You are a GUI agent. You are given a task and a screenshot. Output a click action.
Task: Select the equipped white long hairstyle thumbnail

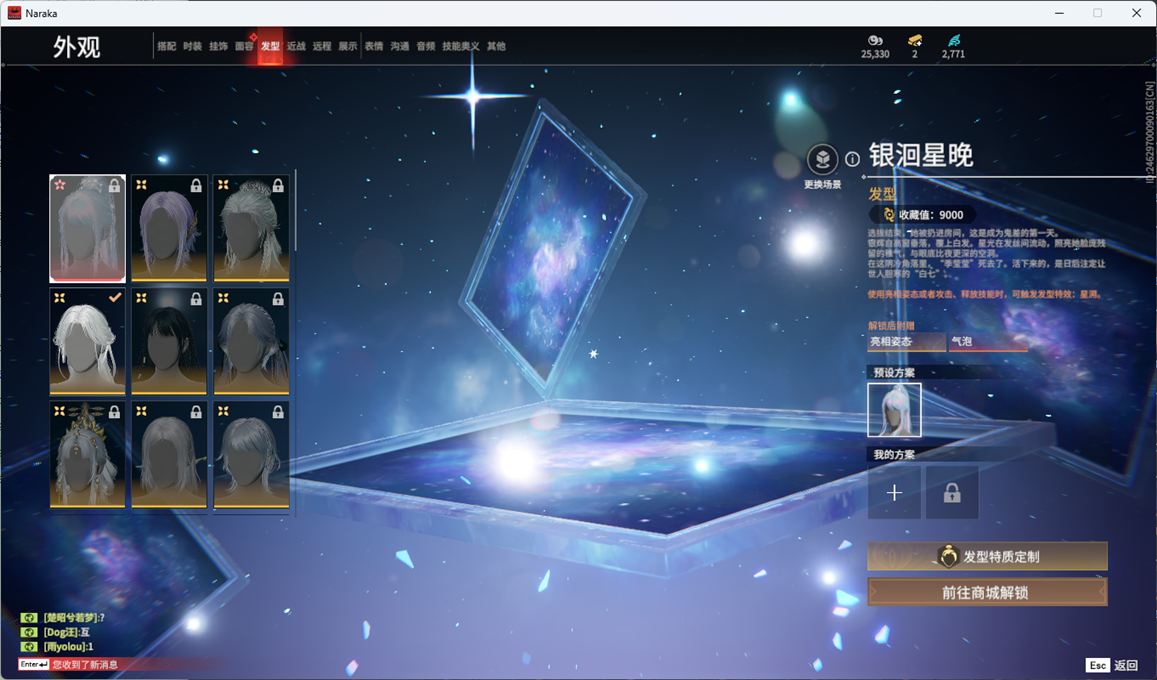(87, 341)
